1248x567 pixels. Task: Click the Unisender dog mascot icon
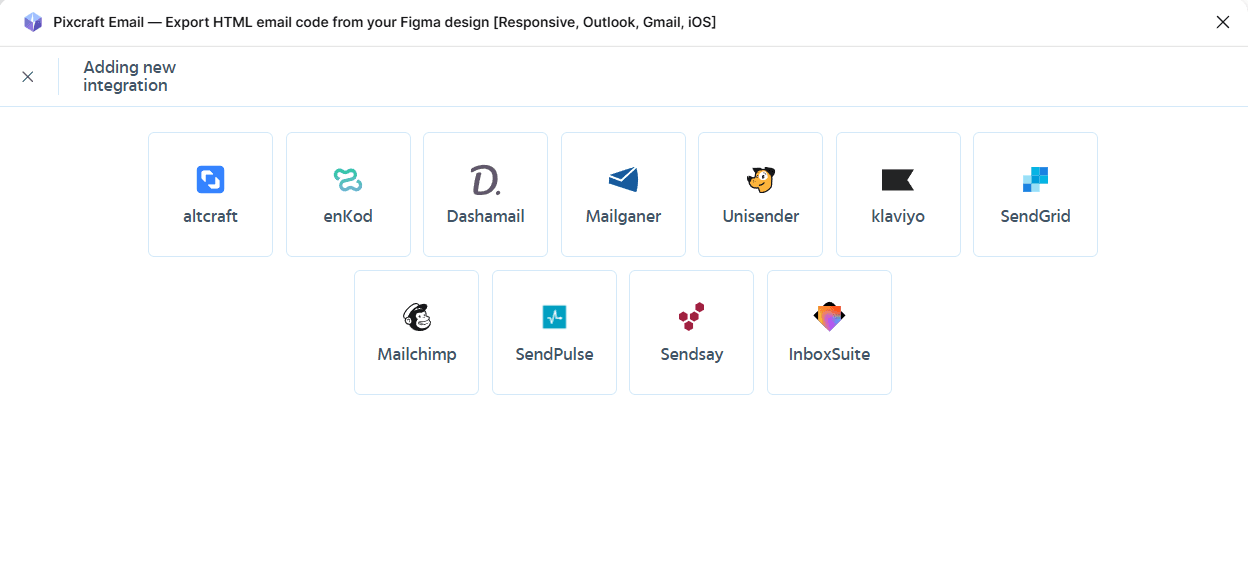761,180
